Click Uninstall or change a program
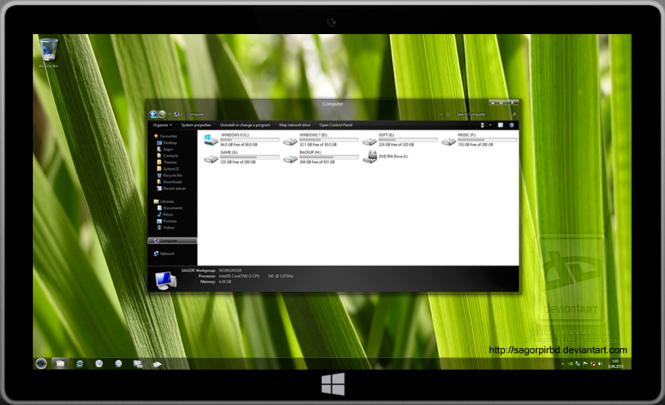 pyautogui.click(x=245, y=125)
